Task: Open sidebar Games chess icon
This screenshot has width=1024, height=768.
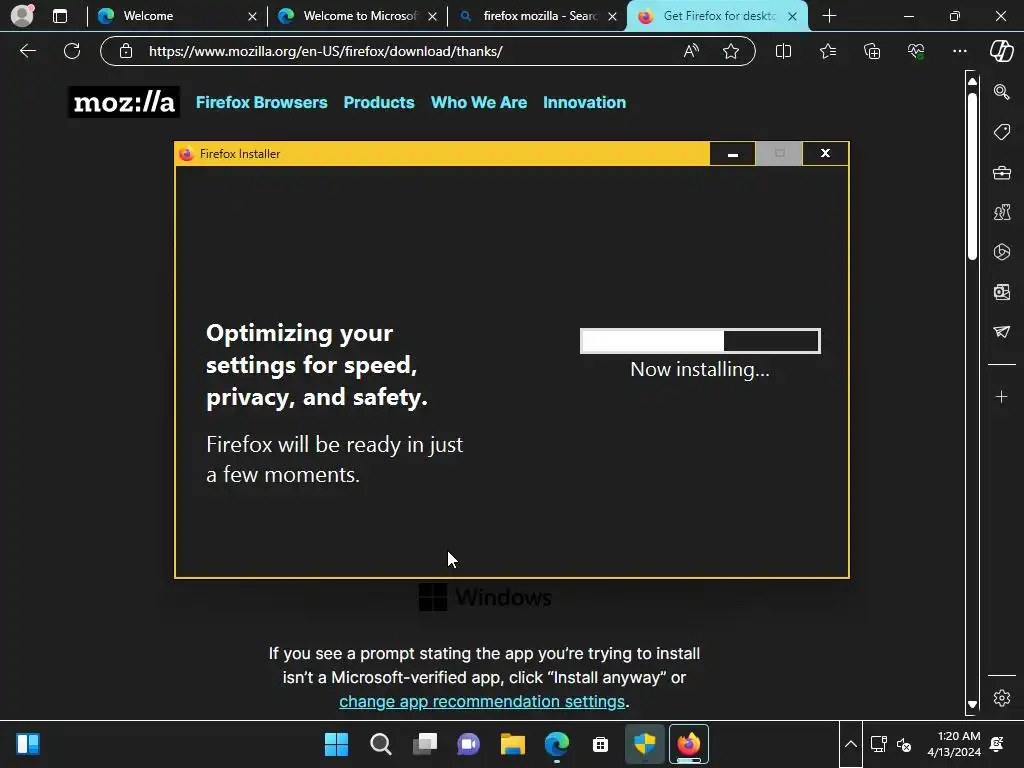Action: point(1001,212)
